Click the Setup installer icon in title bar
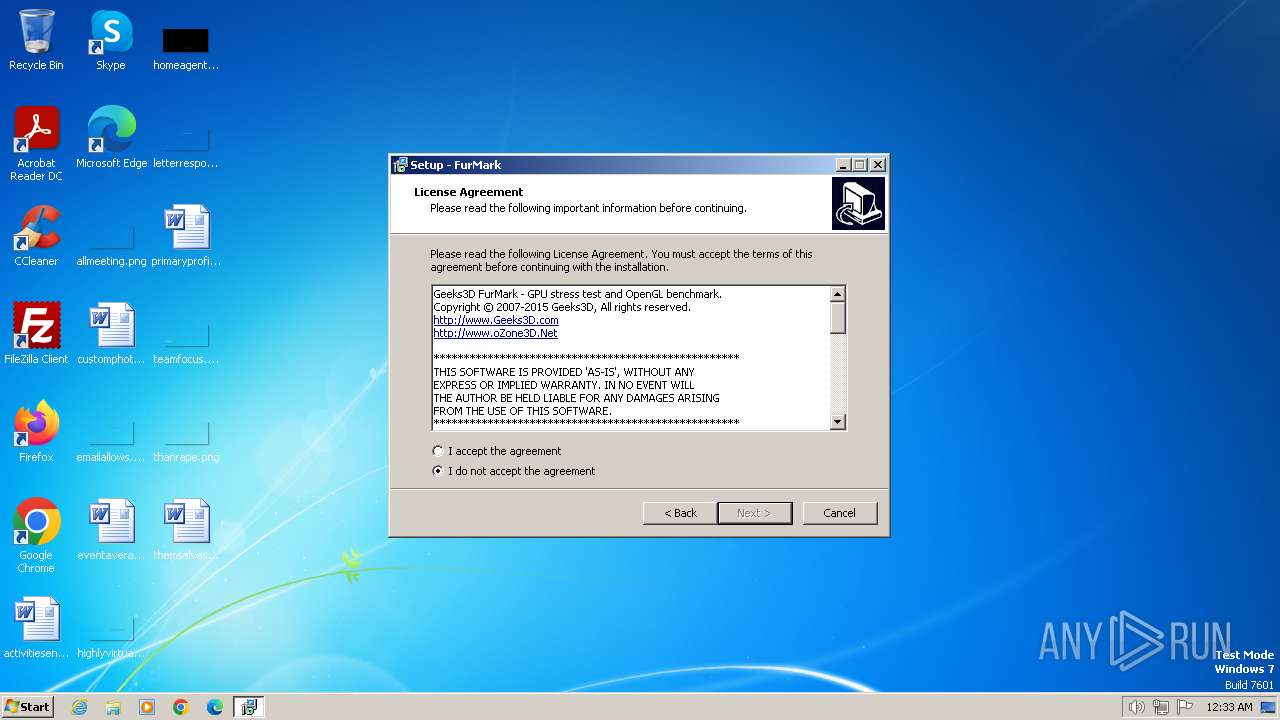This screenshot has width=1280, height=720. click(x=400, y=165)
